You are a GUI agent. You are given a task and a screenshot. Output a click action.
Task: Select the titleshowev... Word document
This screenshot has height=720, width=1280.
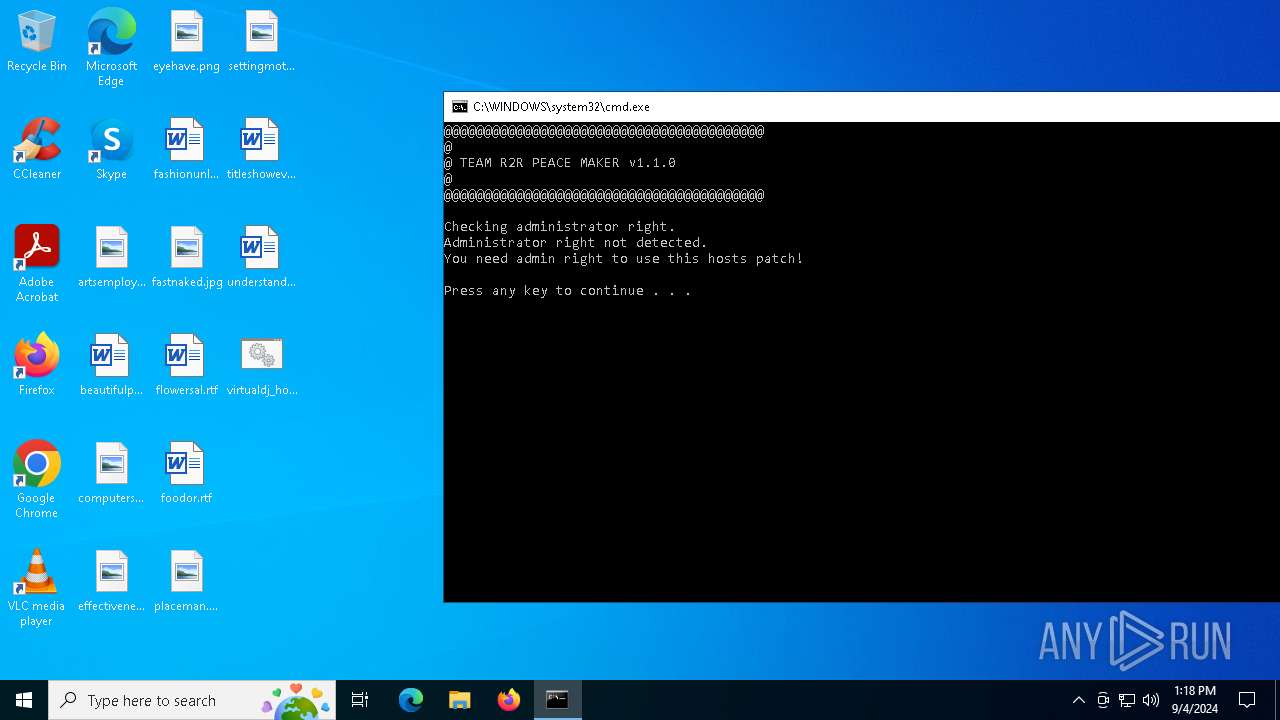(261, 149)
